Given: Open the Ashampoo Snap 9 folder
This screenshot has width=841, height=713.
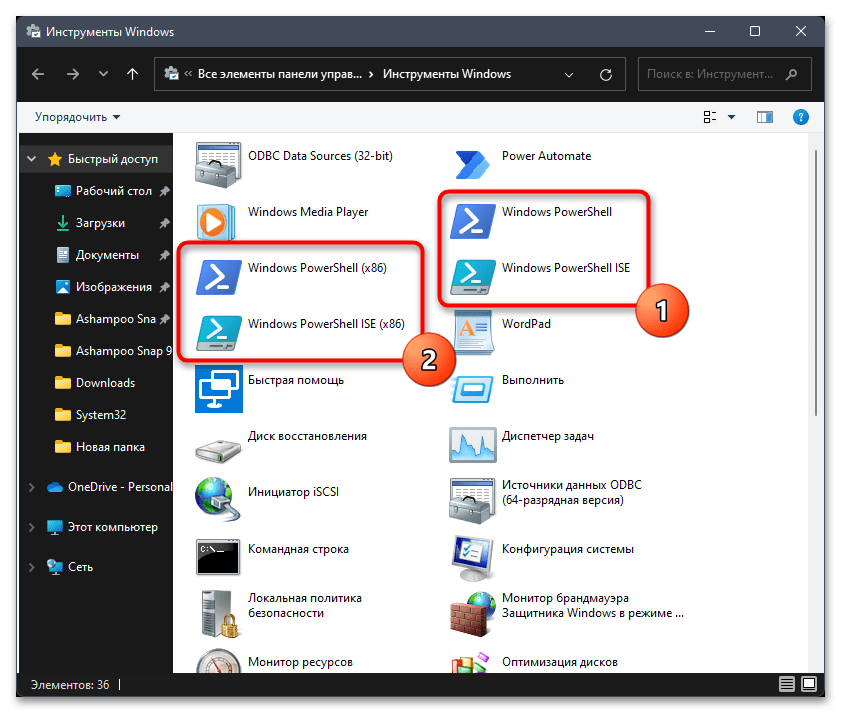Looking at the screenshot, I should tap(113, 351).
